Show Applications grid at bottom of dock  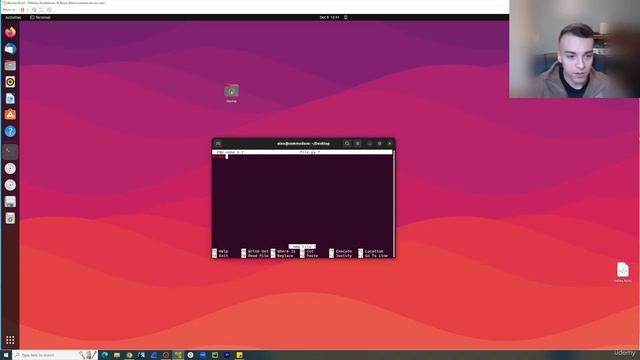10,340
